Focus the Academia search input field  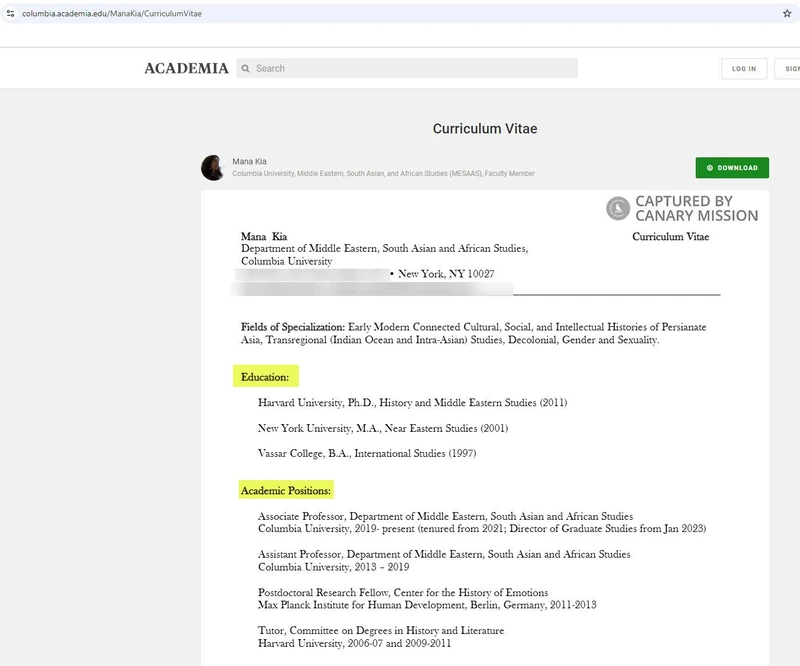(412, 69)
